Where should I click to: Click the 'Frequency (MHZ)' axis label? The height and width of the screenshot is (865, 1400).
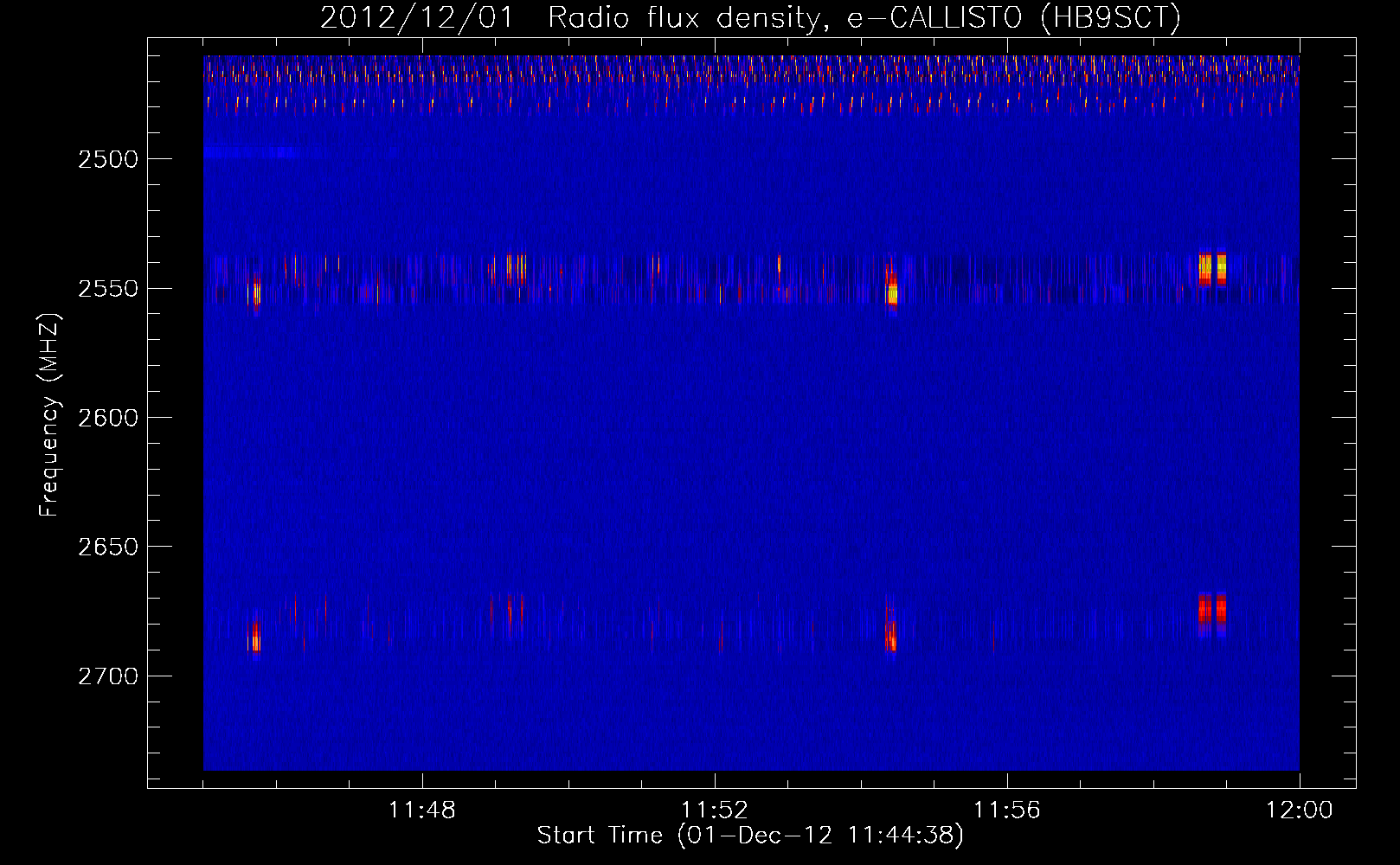[x=49, y=415]
